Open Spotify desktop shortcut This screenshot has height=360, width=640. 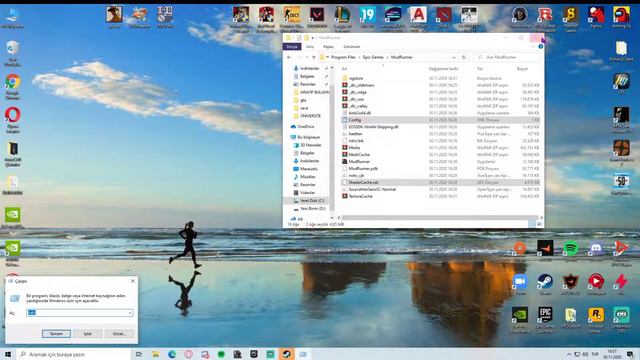[570, 249]
